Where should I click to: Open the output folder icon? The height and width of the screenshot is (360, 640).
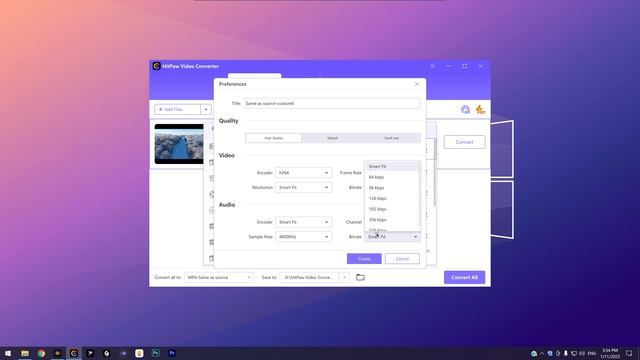pos(360,277)
